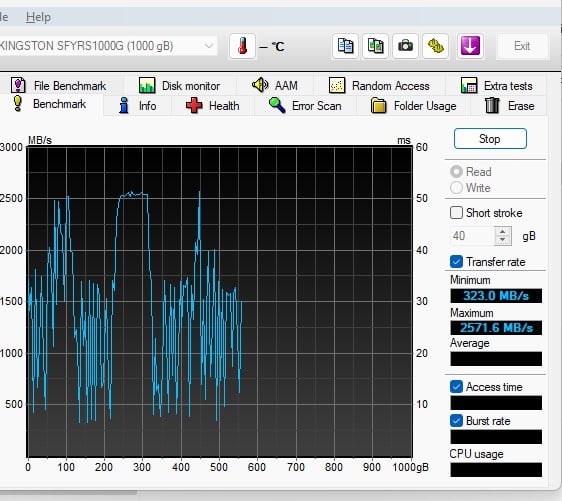562x501 pixels.
Task: Click the short stroke 40 gB field
Action: (x=472, y=236)
